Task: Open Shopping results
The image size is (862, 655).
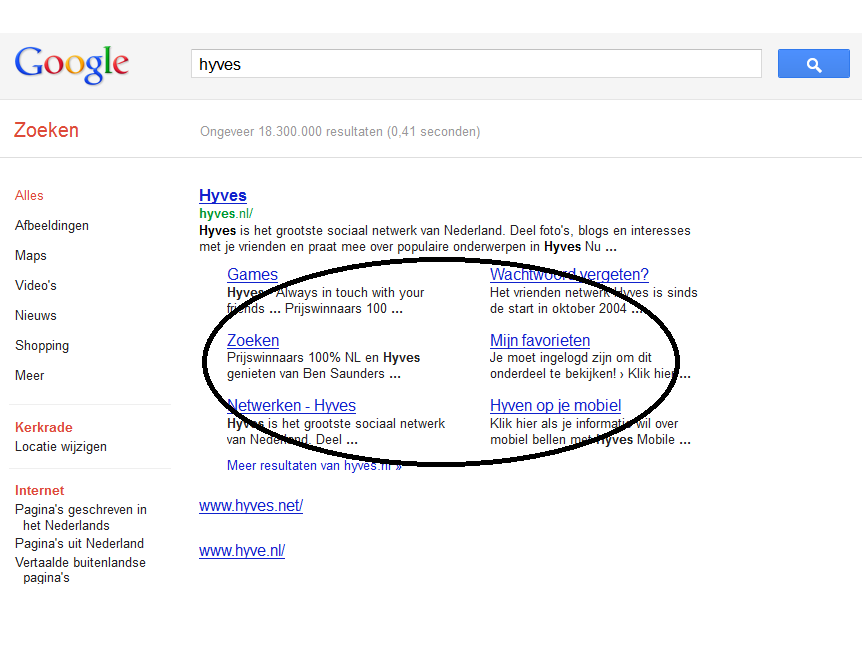Action: [42, 345]
